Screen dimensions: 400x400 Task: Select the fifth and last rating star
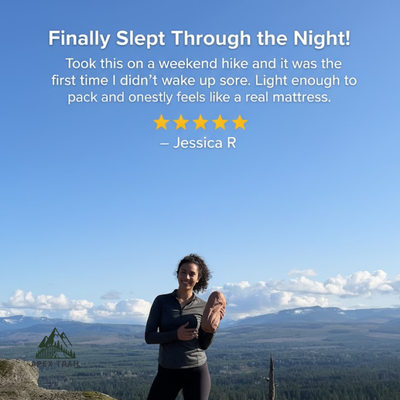point(240,122)
